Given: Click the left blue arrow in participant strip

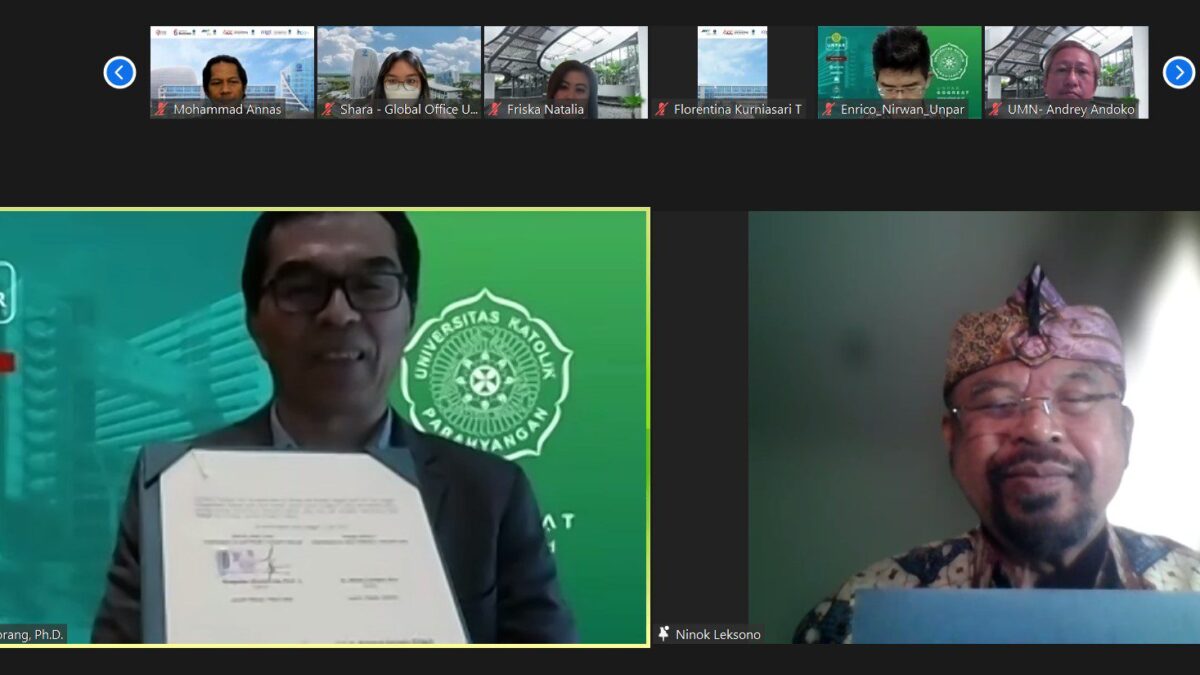Looking at the screenshot, I should [x=120, y=72].
